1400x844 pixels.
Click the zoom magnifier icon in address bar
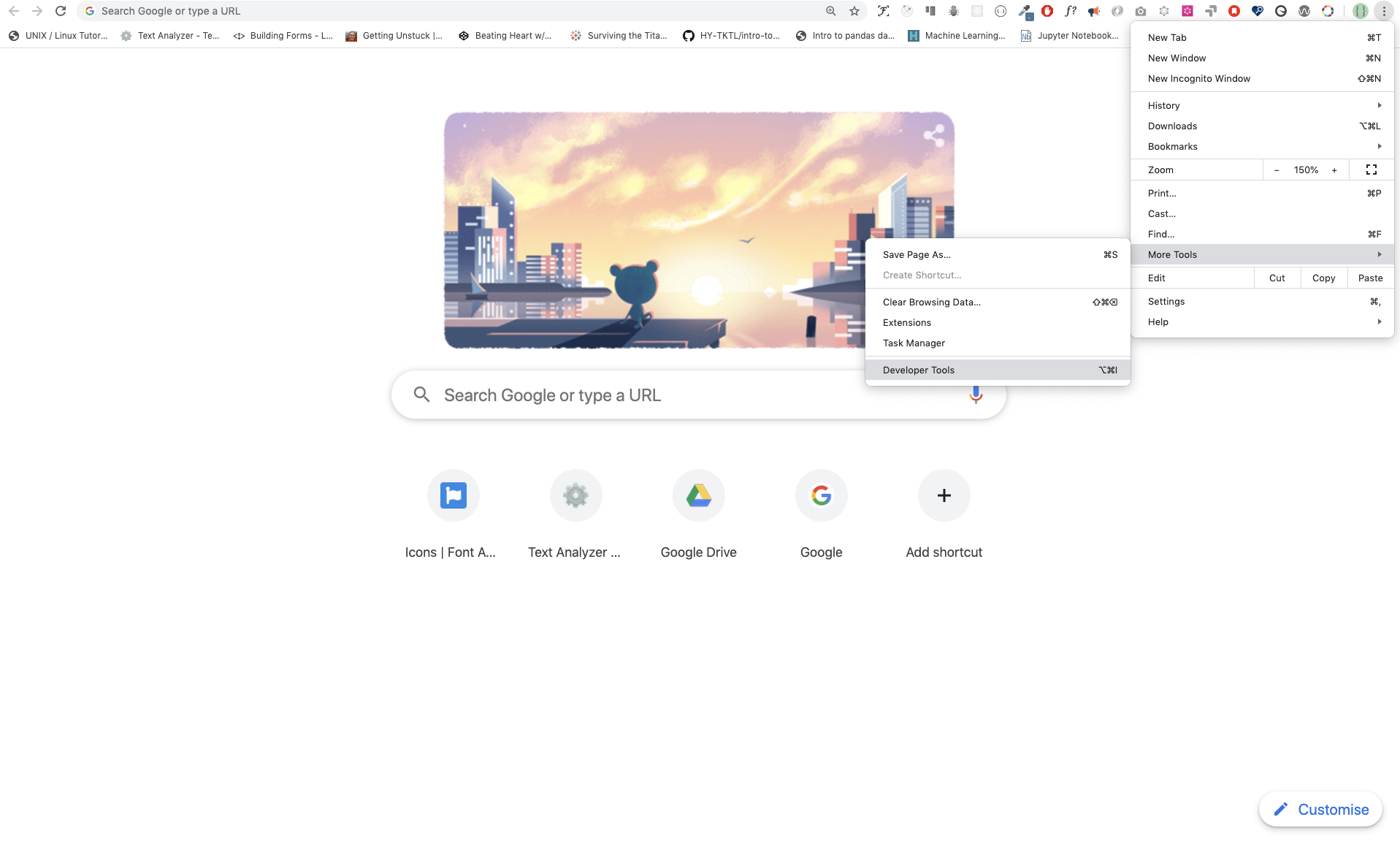click(x=831, y=11)
